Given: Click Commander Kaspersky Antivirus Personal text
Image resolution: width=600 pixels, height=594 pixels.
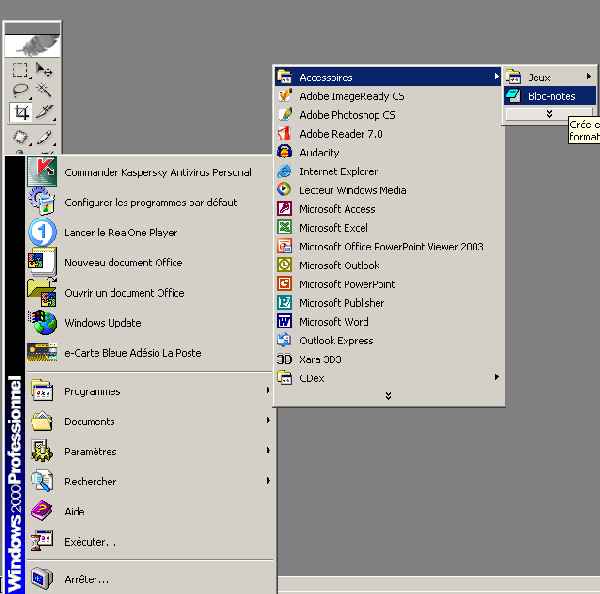Looking at the screenshot, I should click(x=158, y=172).
